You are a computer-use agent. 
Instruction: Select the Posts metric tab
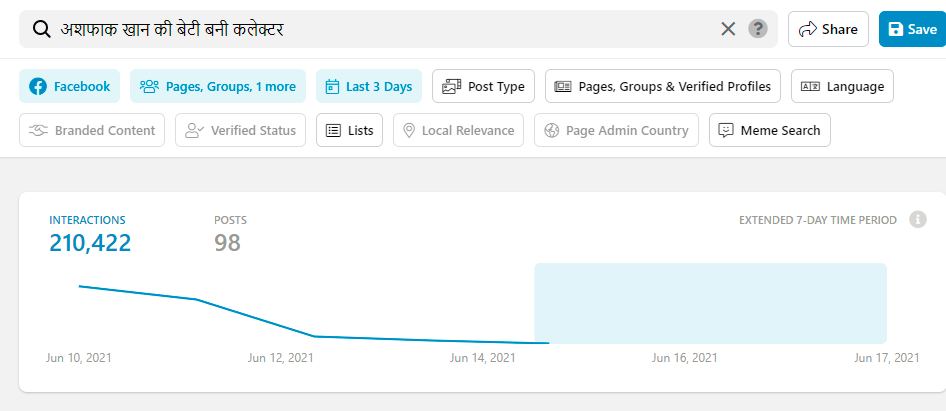229,232
